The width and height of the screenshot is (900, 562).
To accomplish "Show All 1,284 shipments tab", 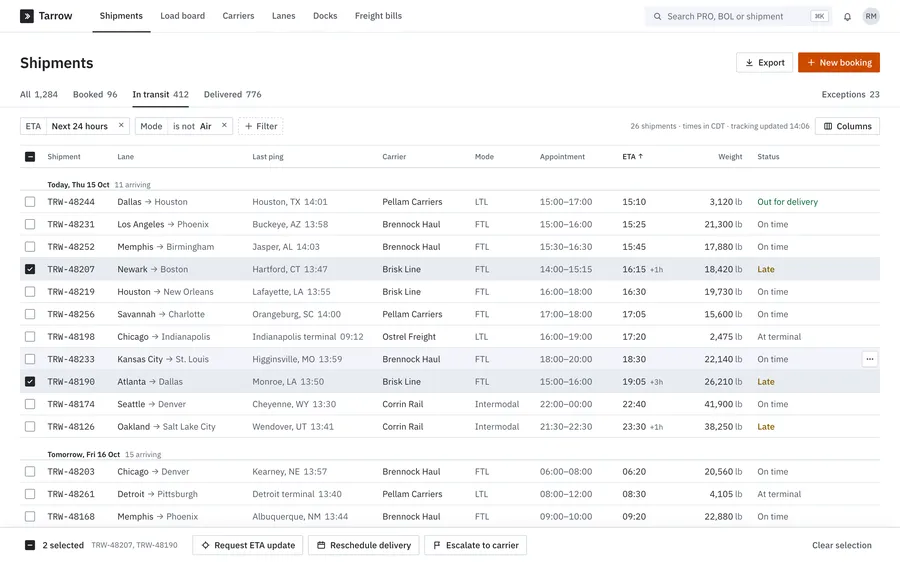I will [39, 94].
